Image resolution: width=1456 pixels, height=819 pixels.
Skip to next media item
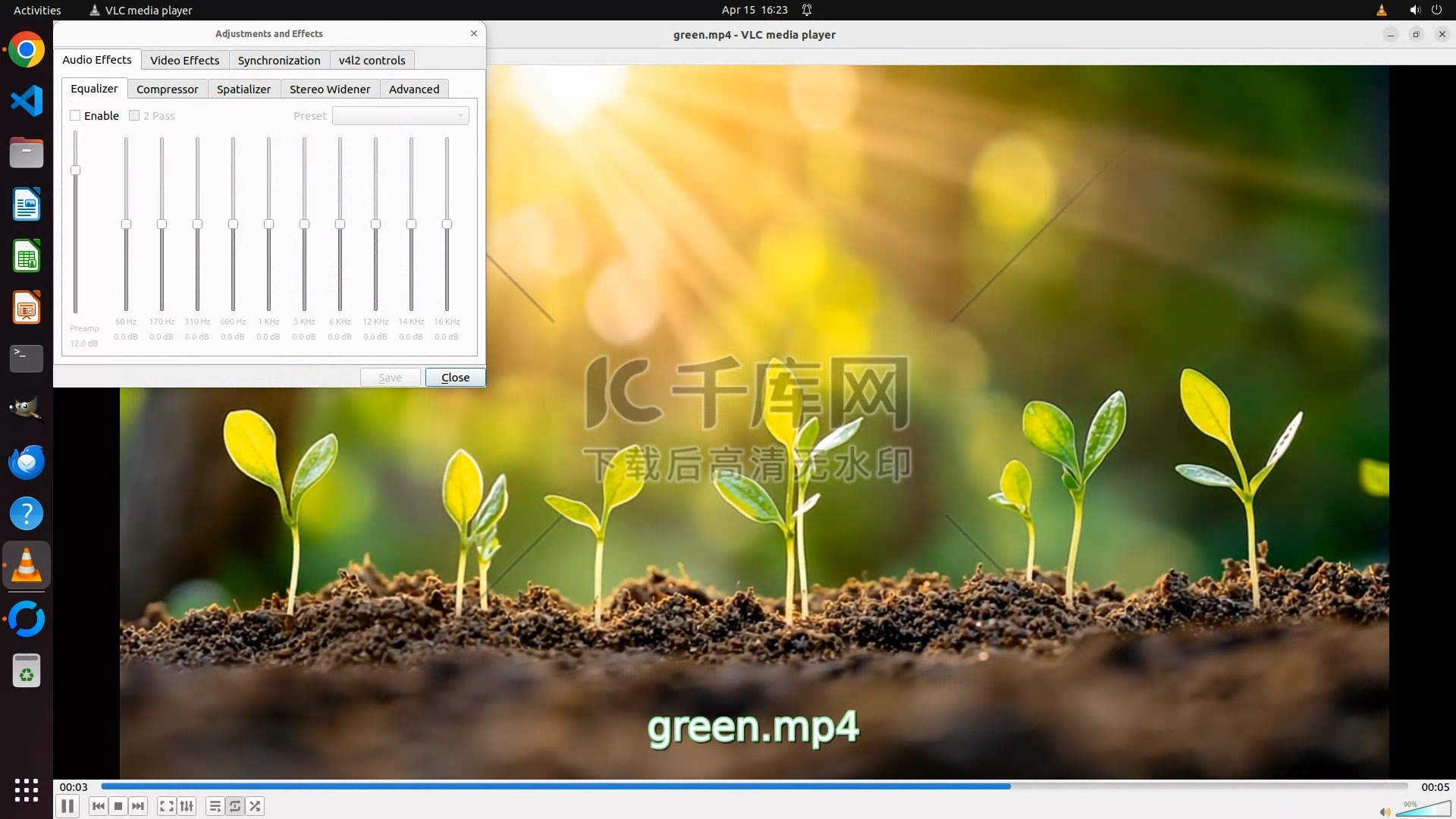click(x=138, y=806)
